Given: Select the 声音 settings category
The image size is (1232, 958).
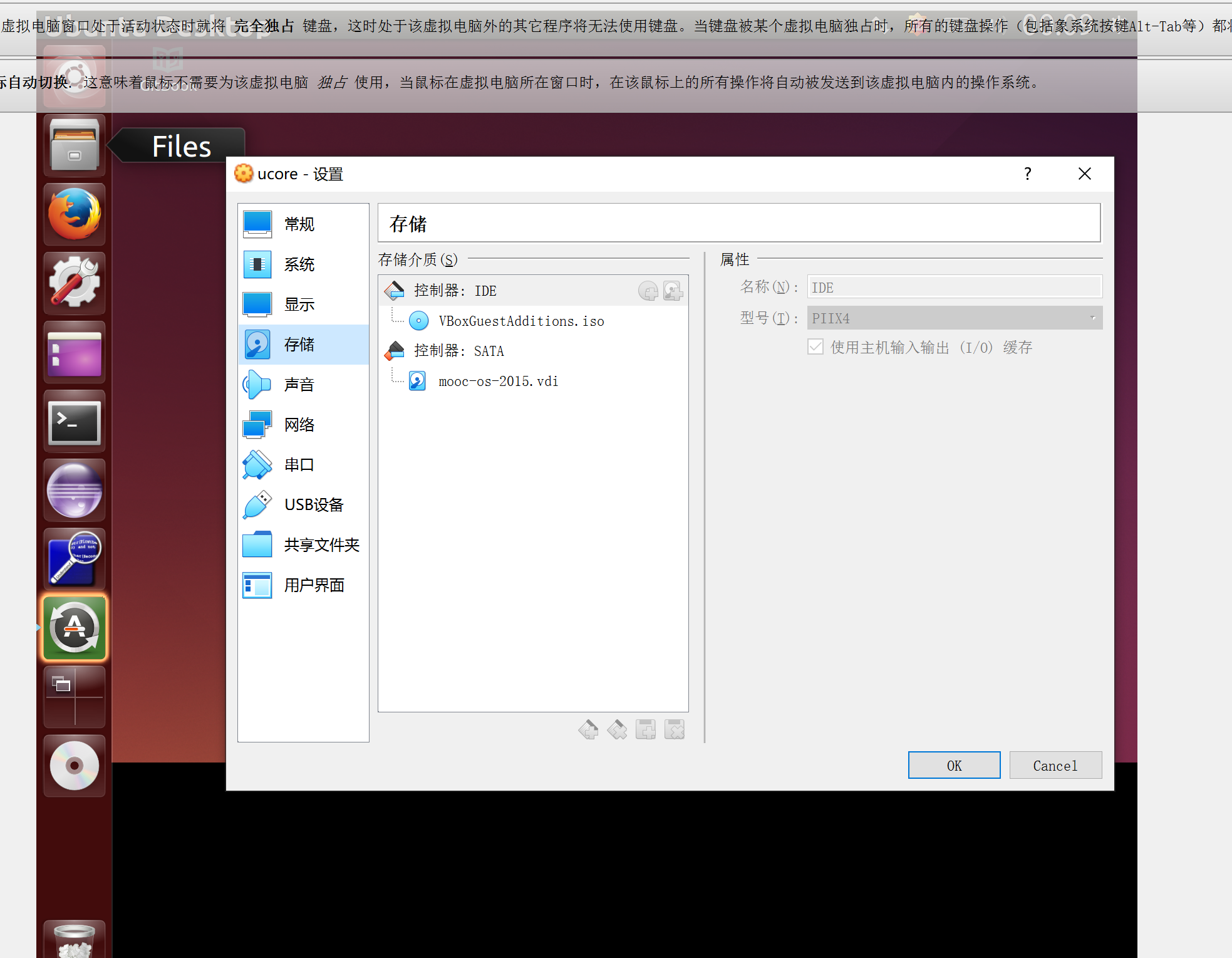Looking at the screenshot, I should tap(300, 384).
